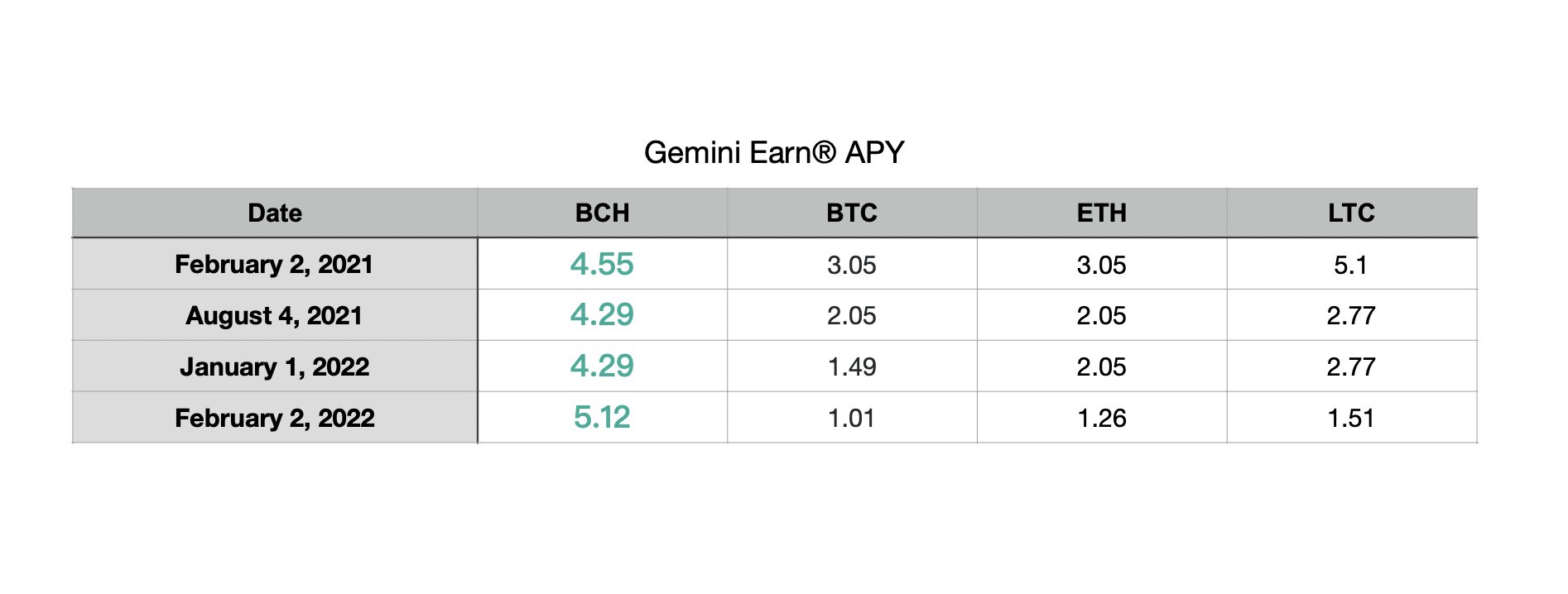Click the LTC value 1.51
The height and width of the screenshot is (594, 1568).
pyautogui.click(x=1352, y=418)
